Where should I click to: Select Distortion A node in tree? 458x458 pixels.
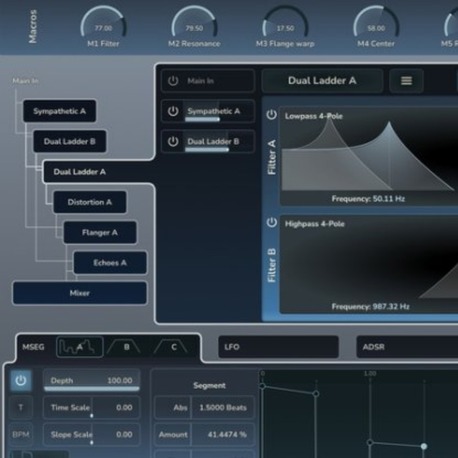pos(90,202)
